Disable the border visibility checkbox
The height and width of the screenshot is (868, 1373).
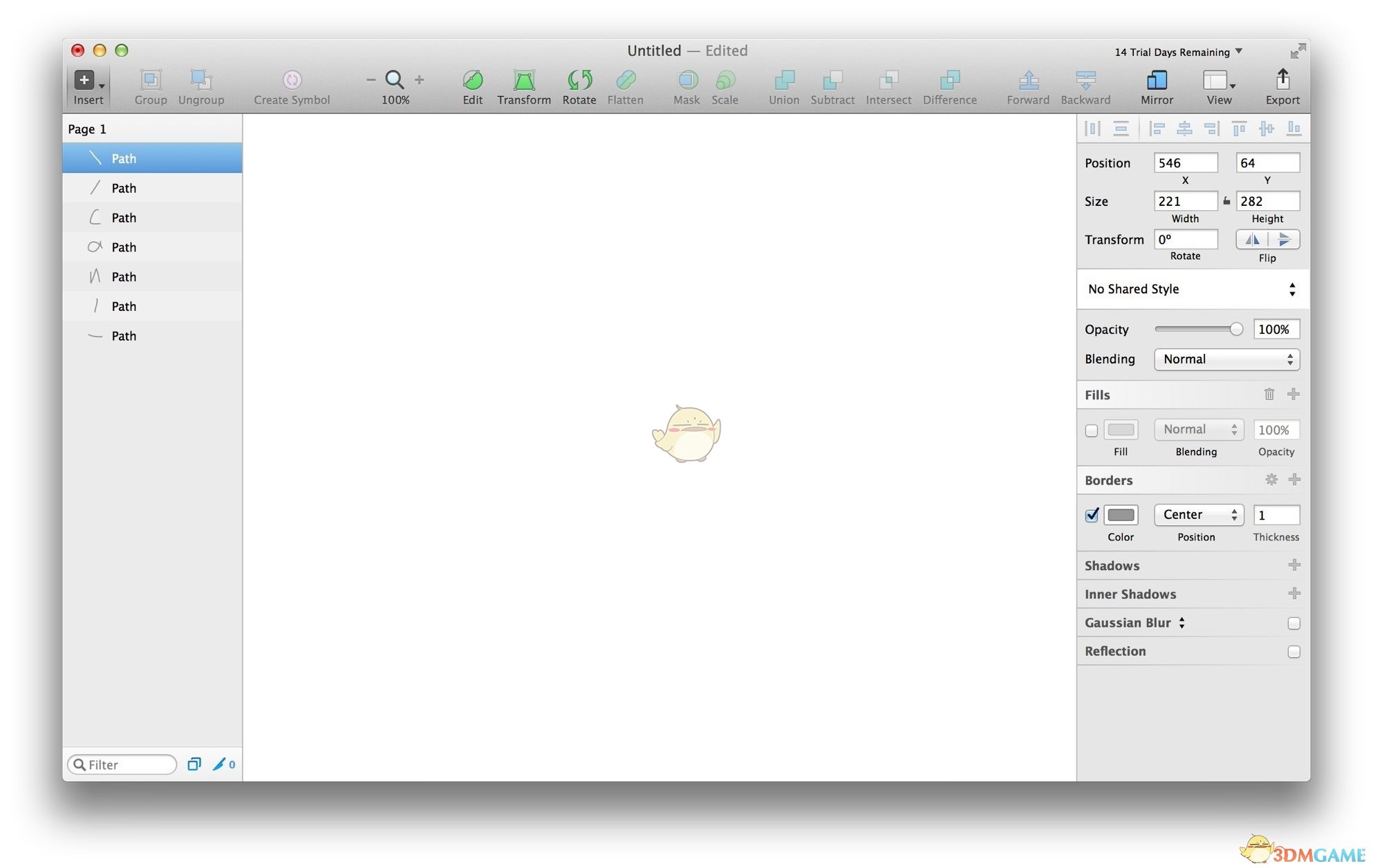(x=1092, y=514)
